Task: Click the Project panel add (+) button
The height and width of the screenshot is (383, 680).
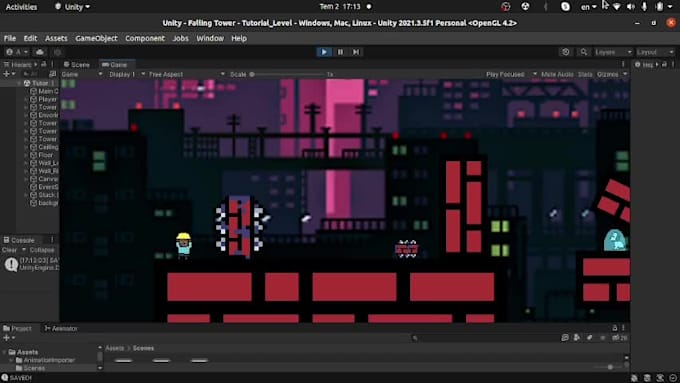Action: 9,337
